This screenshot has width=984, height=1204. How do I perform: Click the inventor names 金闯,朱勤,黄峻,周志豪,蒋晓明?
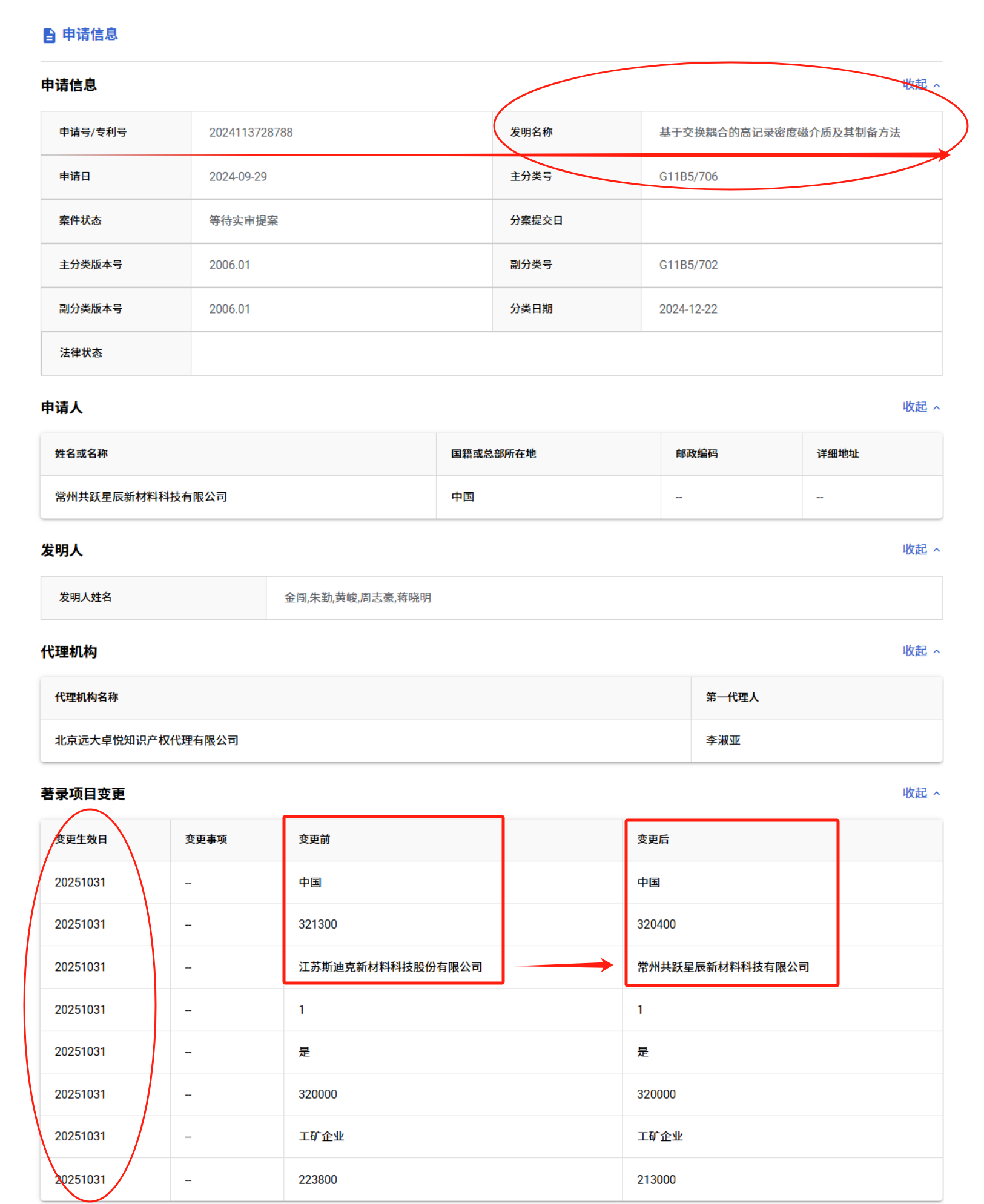click(357, 598)
